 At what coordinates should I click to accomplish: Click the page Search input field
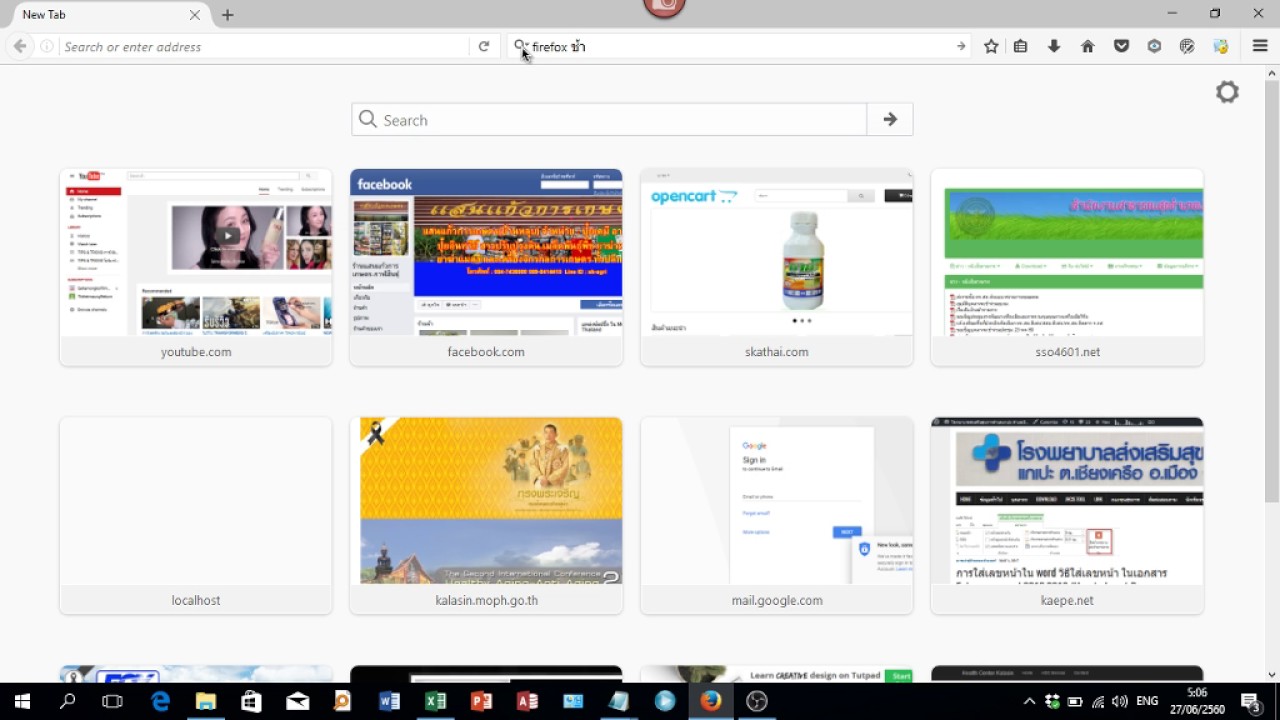coord(609,119)
